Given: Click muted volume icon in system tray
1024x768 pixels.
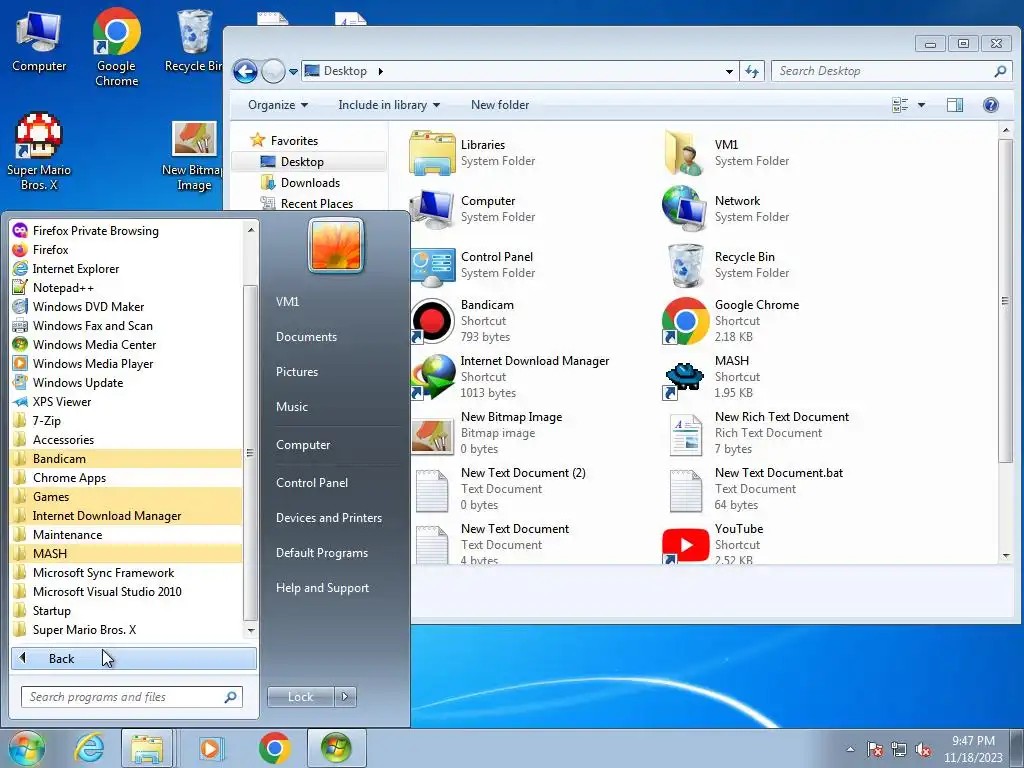Looking at the screenshot, I should click(x=923, y=750).
